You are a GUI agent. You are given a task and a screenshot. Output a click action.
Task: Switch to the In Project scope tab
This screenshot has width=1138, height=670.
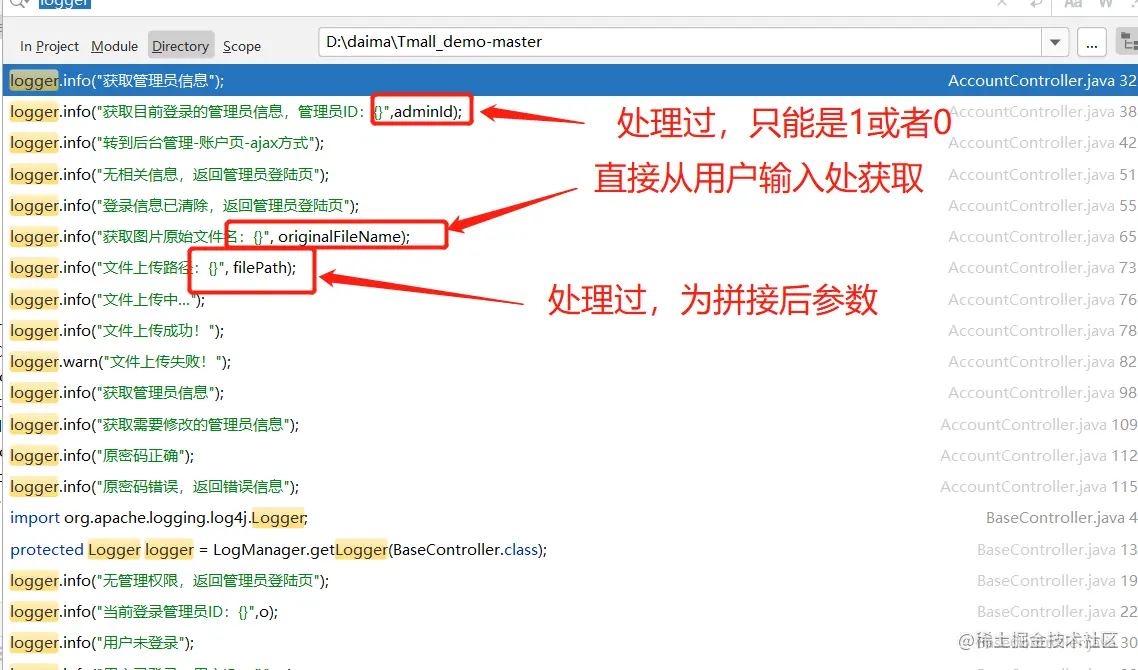point(49,46)
